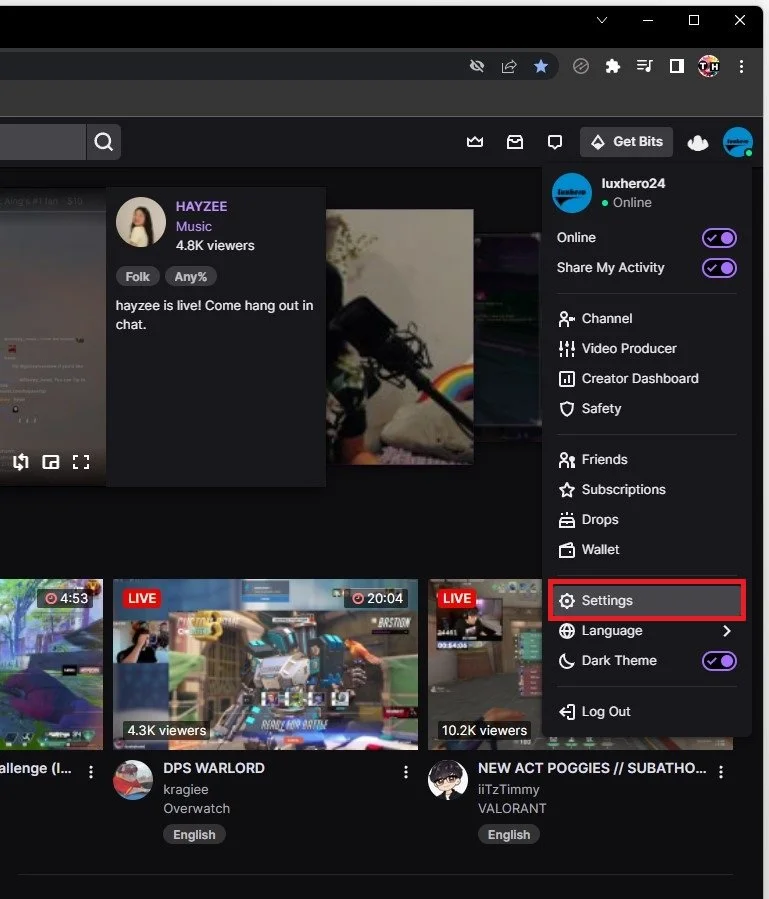Click the DPS WARLORD stream title

(x=214, y=768)
